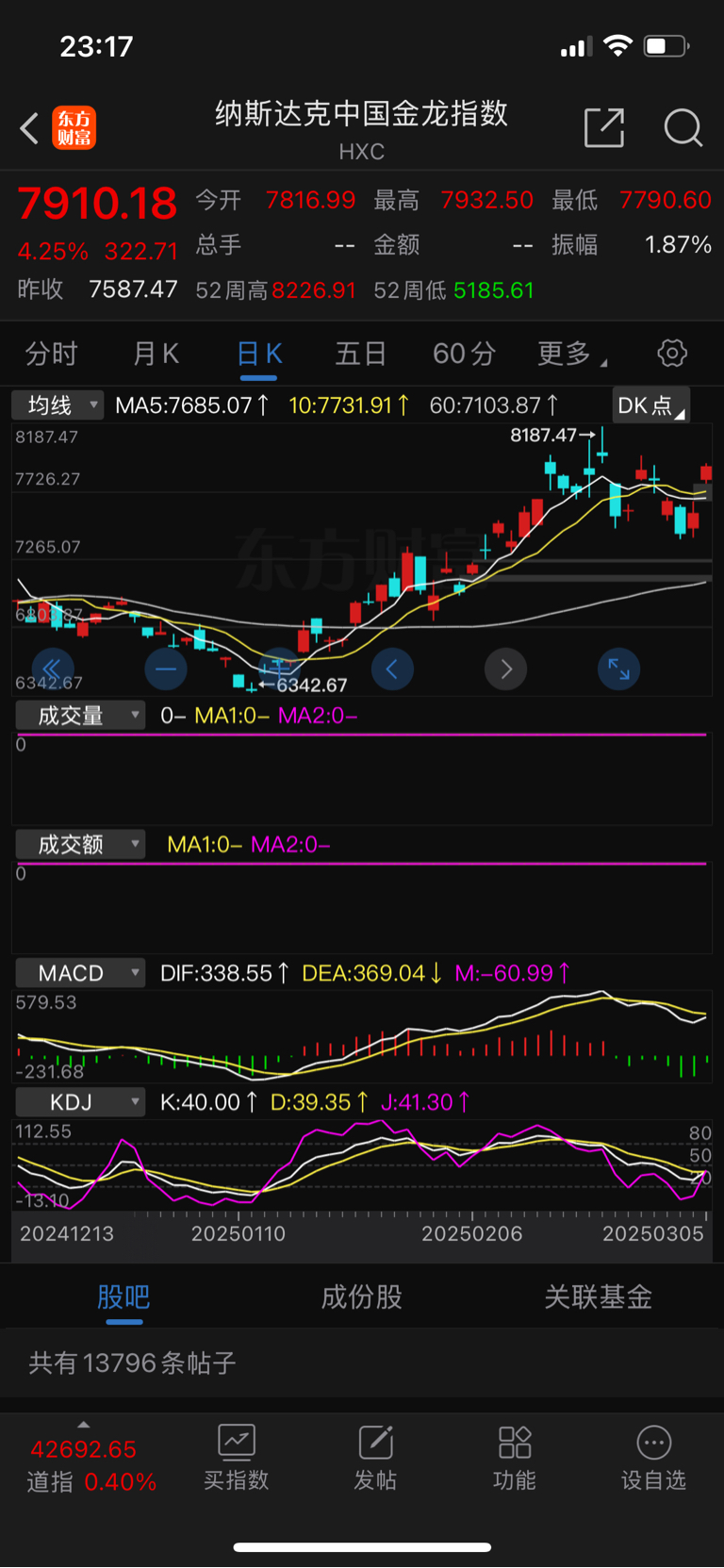Jump to earliest with double-left arrow
The height and width of the screenshot is (1568, 724).
coord(52,669)
